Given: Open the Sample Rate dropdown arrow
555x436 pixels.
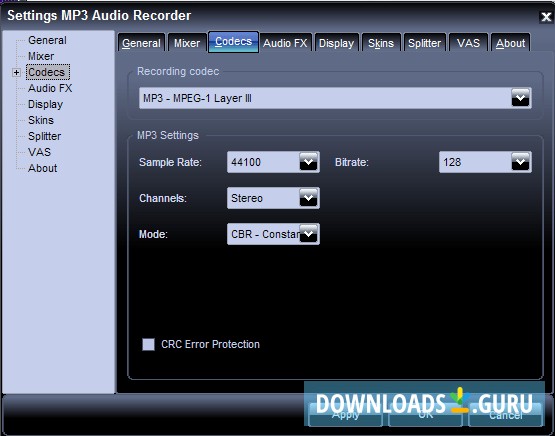Looking at the screenshot, I should (309, 162).
